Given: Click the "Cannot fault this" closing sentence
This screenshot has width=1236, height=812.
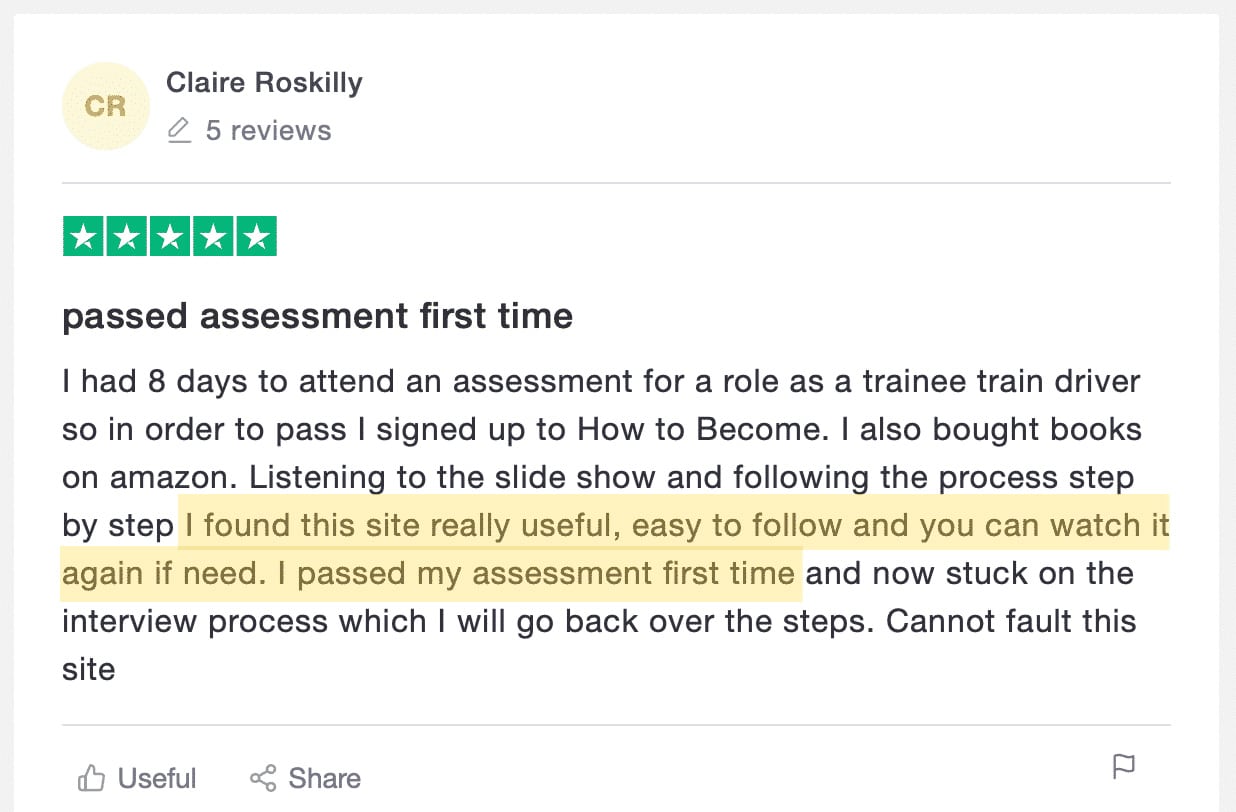Looking at the screenshot, I should [1011, 621].
